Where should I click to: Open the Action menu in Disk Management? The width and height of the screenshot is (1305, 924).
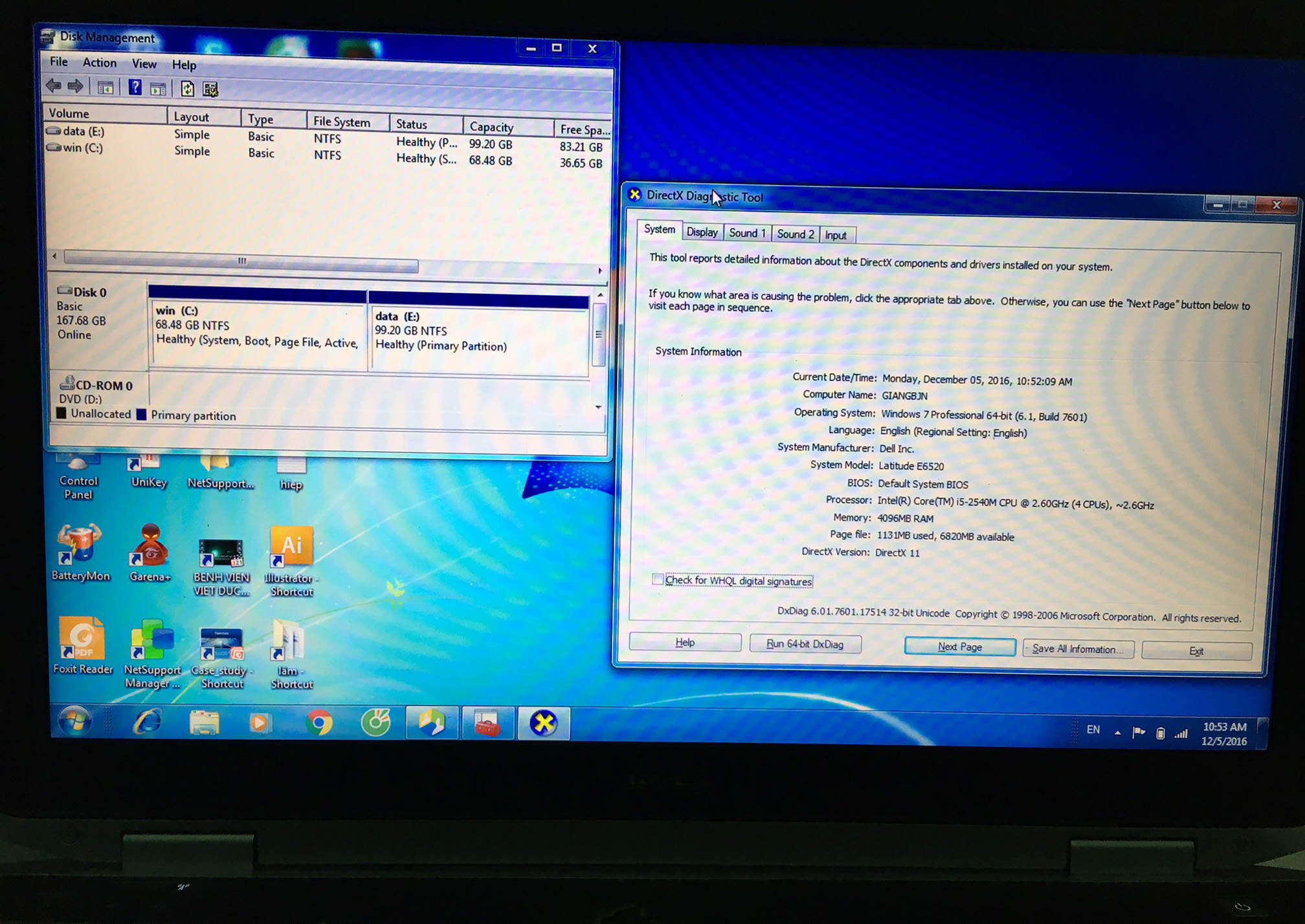pyautogui.click(x=100, y=63)
